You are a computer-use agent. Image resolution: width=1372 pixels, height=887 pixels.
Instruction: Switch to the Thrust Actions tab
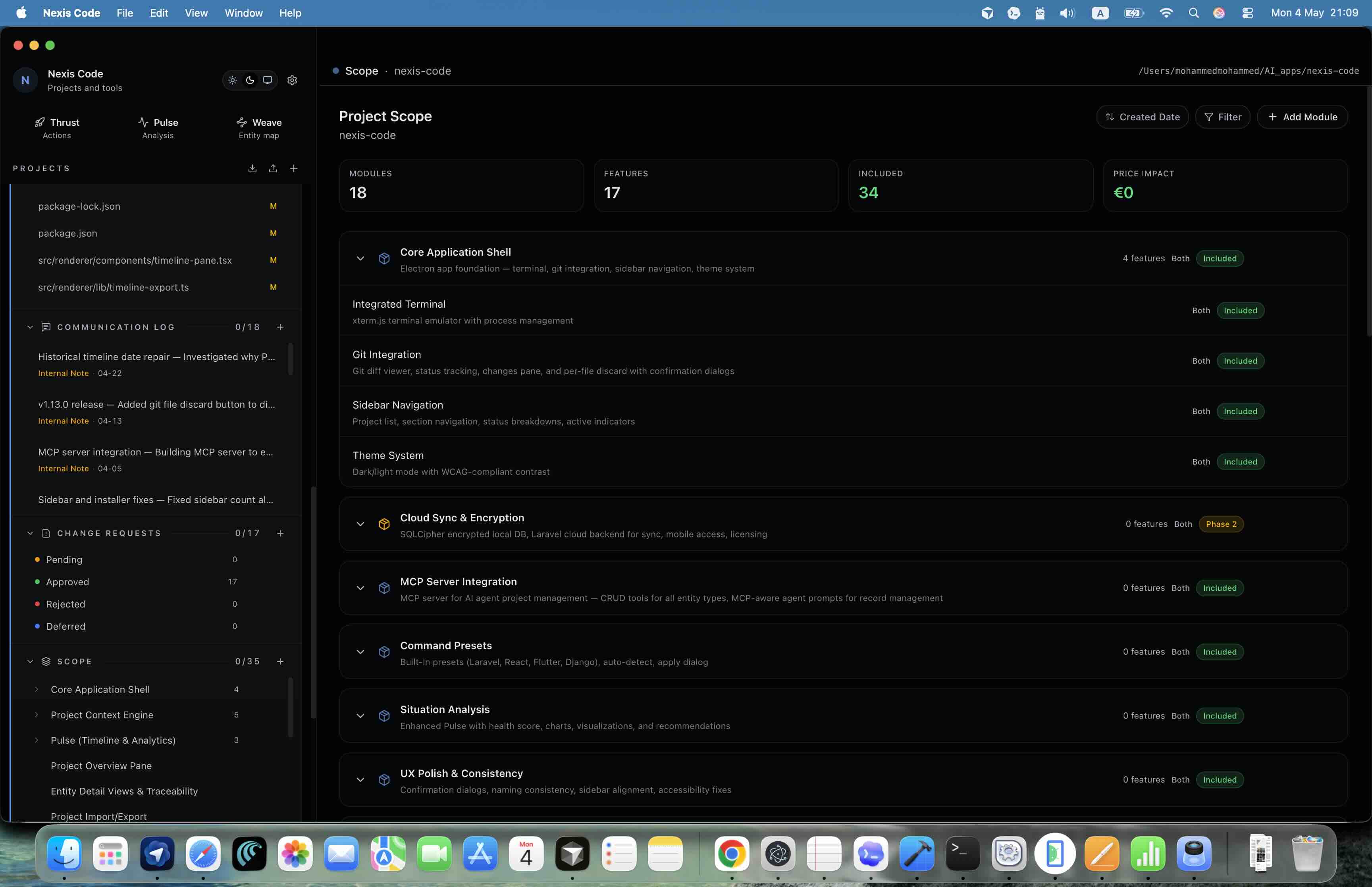click(x=57, y=128)
